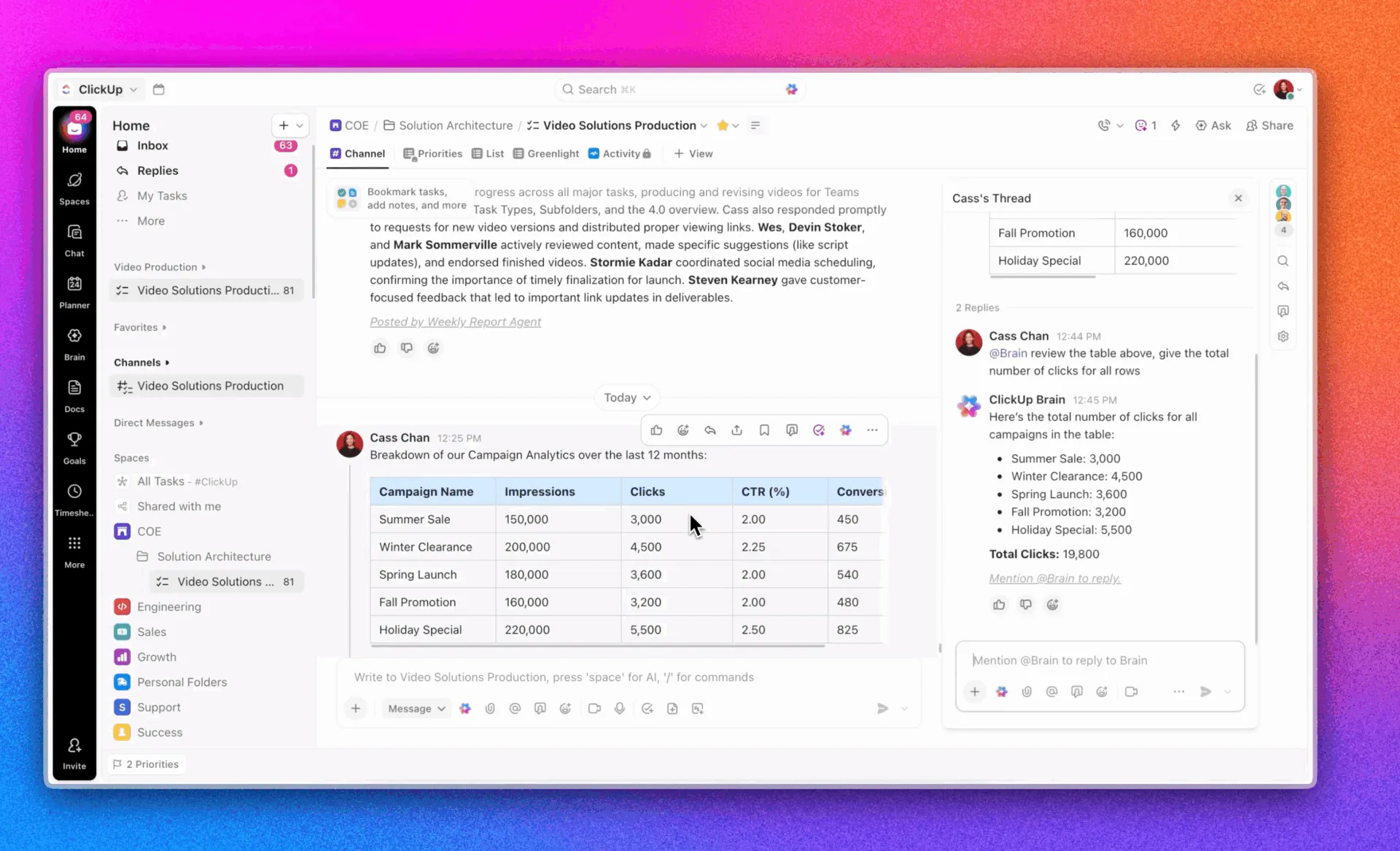Open Inbox in the sidebar
Viewport: 1400px width, 851px height.
click(208, 146)
